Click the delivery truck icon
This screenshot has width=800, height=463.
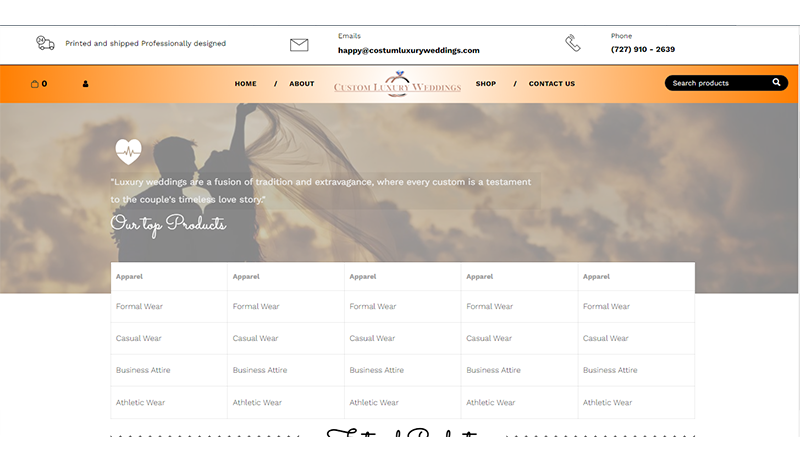(45, 43)
